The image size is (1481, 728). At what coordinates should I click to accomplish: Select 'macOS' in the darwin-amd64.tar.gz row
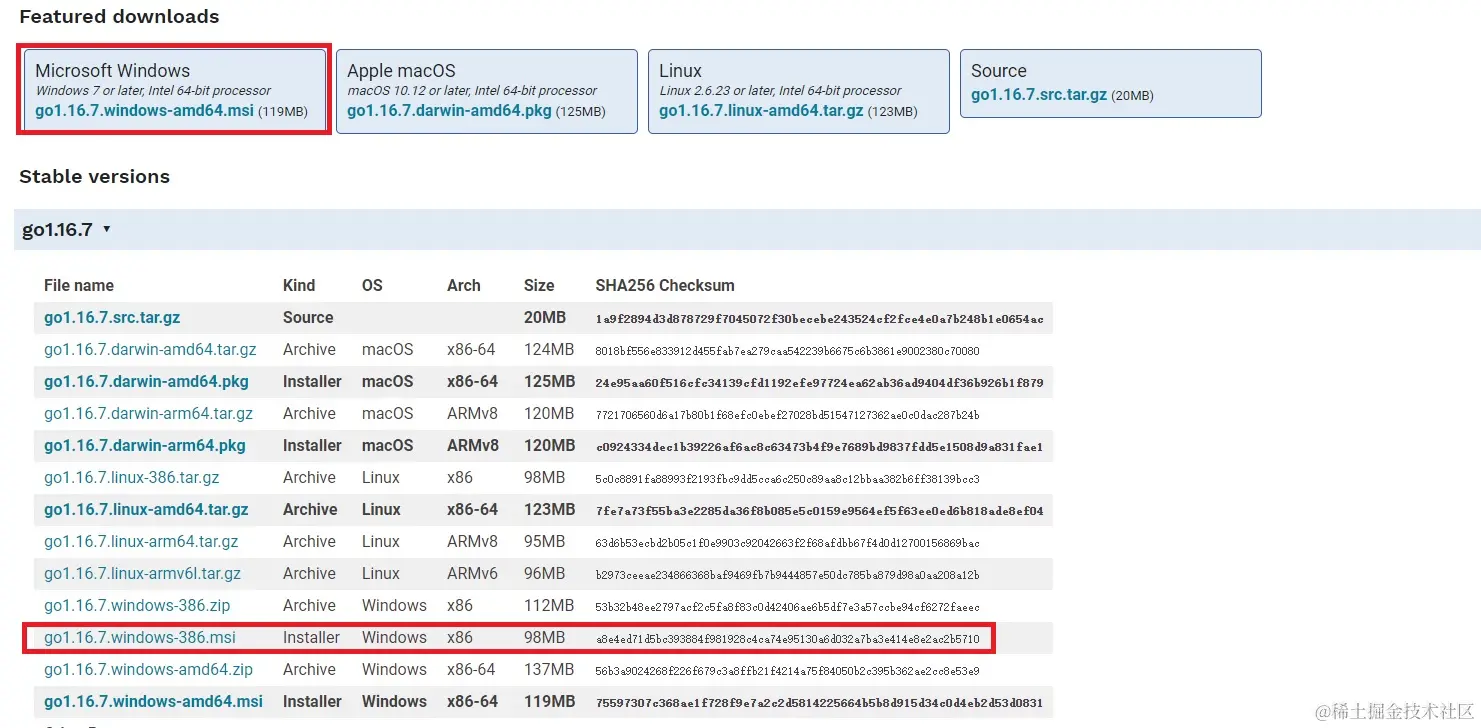pyautogui.click(x=388, y=349)
